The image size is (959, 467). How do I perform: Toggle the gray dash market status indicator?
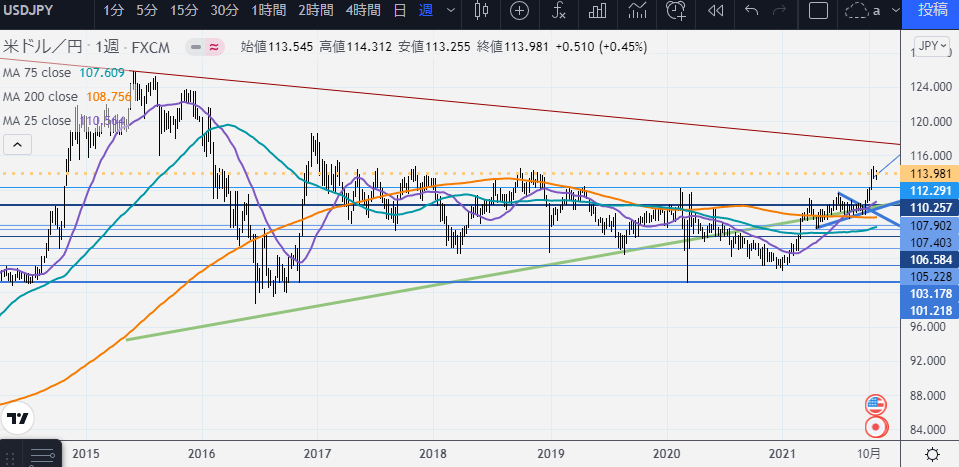point(196,47)
